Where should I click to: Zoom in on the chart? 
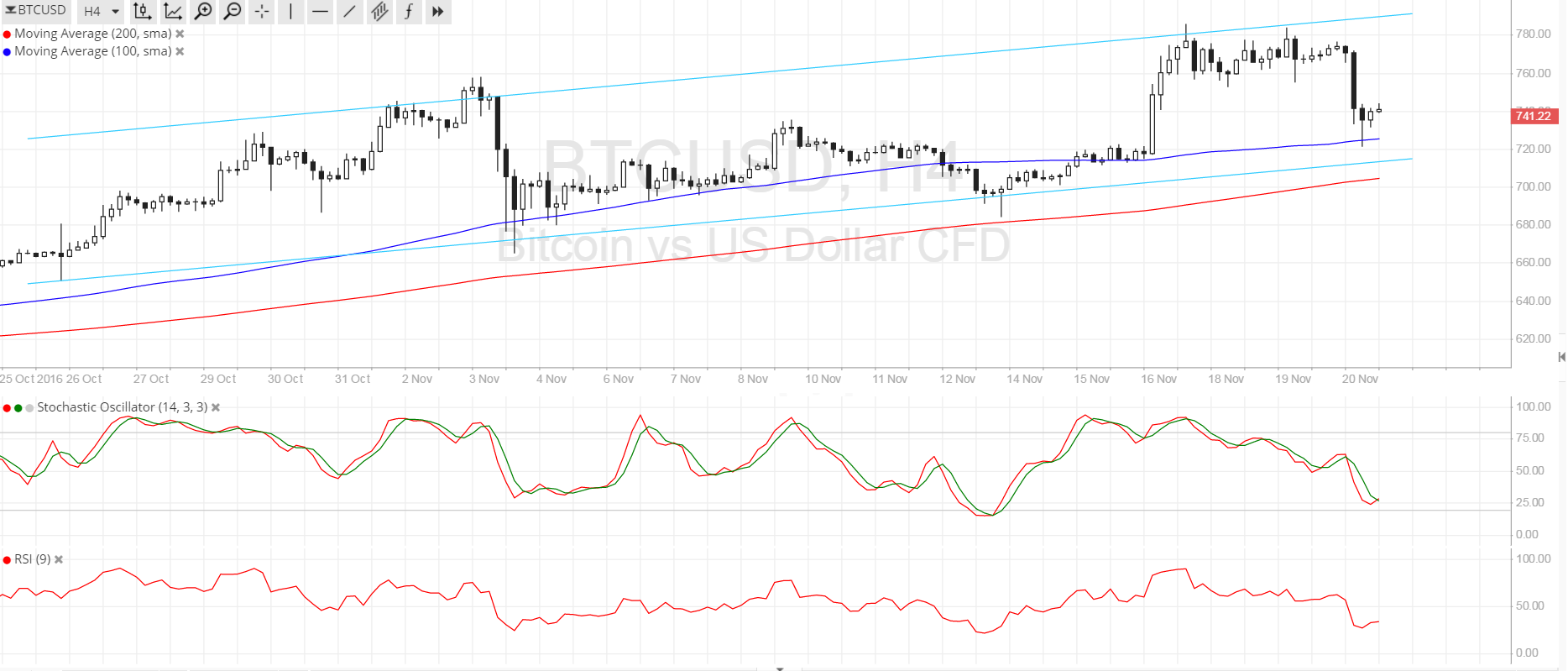tap(203, 11)
